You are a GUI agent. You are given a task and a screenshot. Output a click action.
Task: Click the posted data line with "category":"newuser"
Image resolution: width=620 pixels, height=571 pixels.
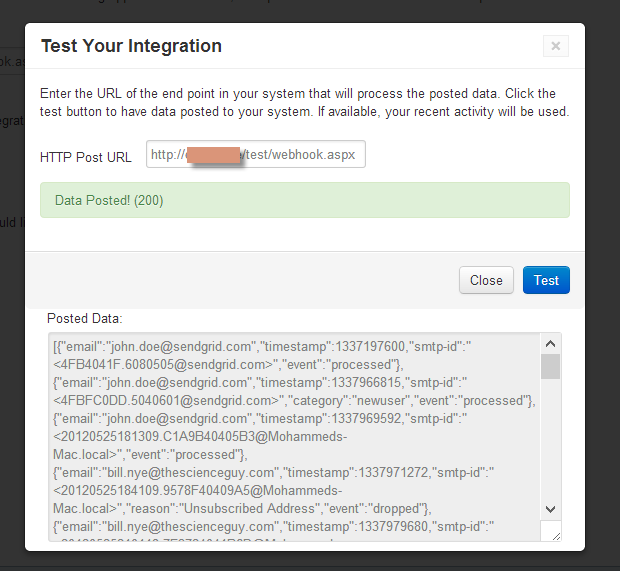coord(294,401)
